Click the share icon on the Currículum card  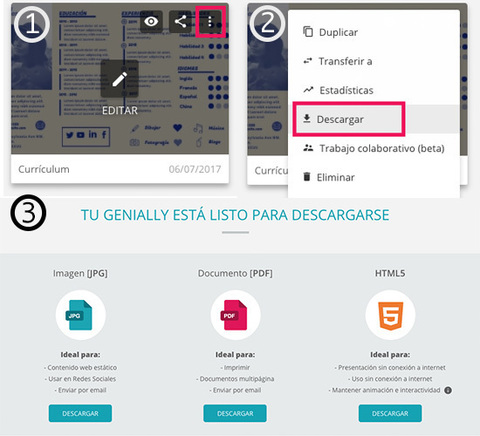click(180, 22)
